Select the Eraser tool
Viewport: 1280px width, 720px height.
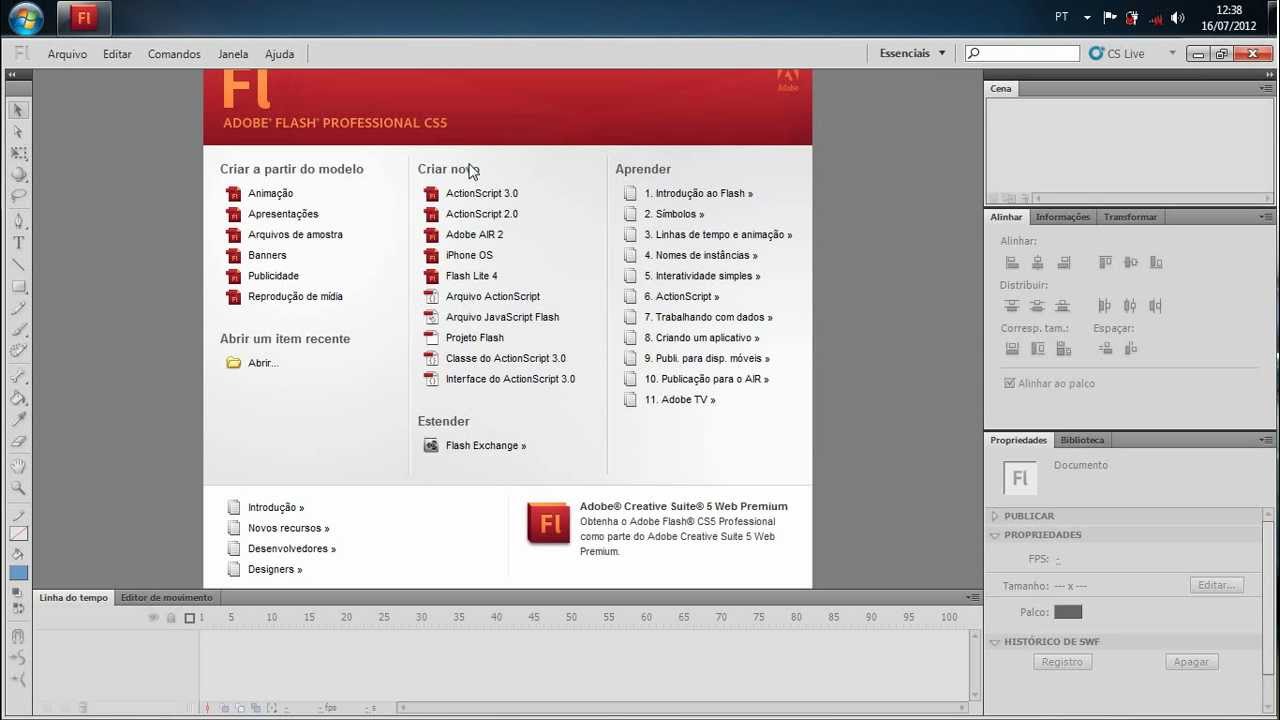[x=18, y=442]
